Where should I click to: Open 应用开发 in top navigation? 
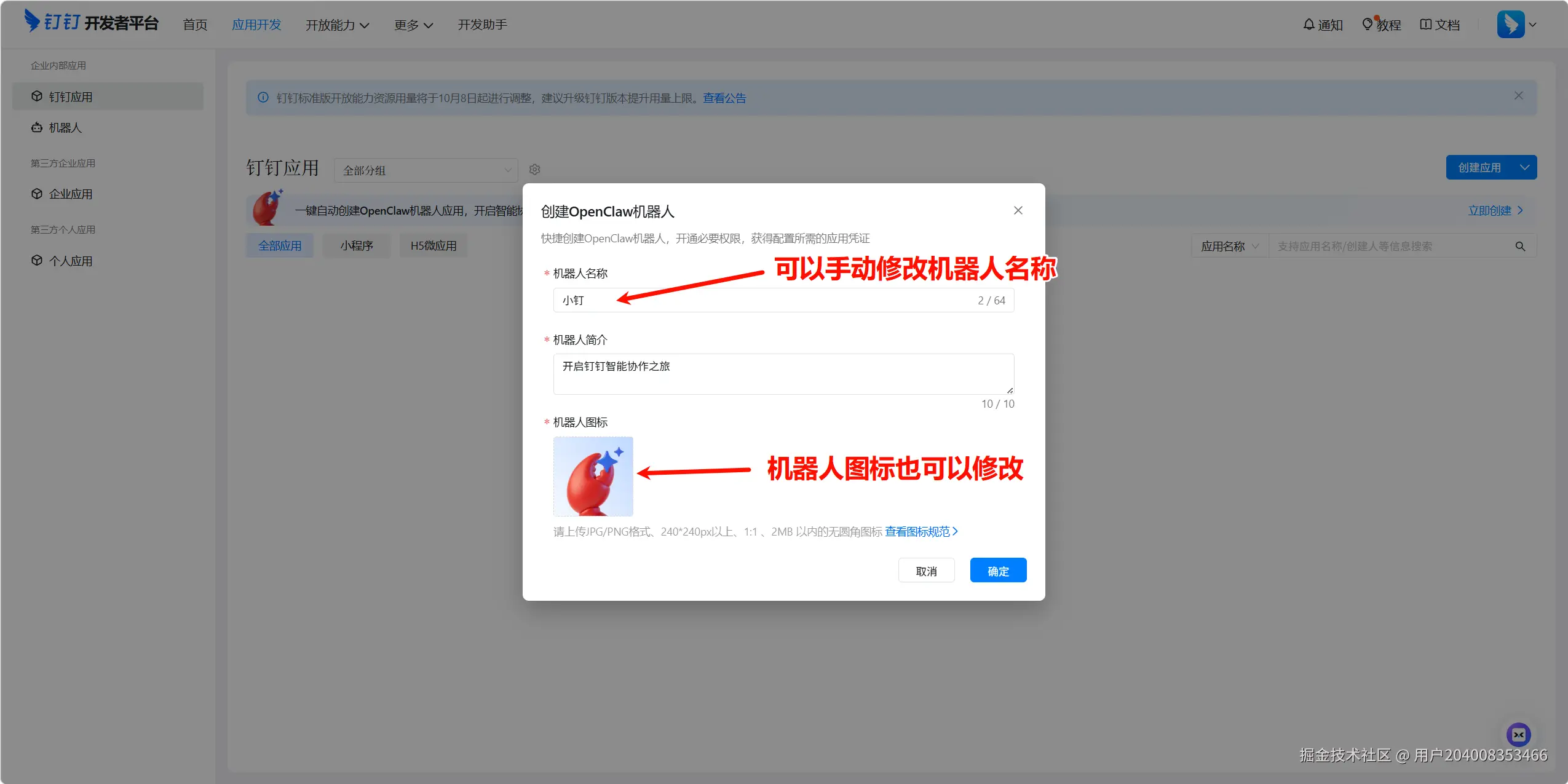(x=256, y=25)
